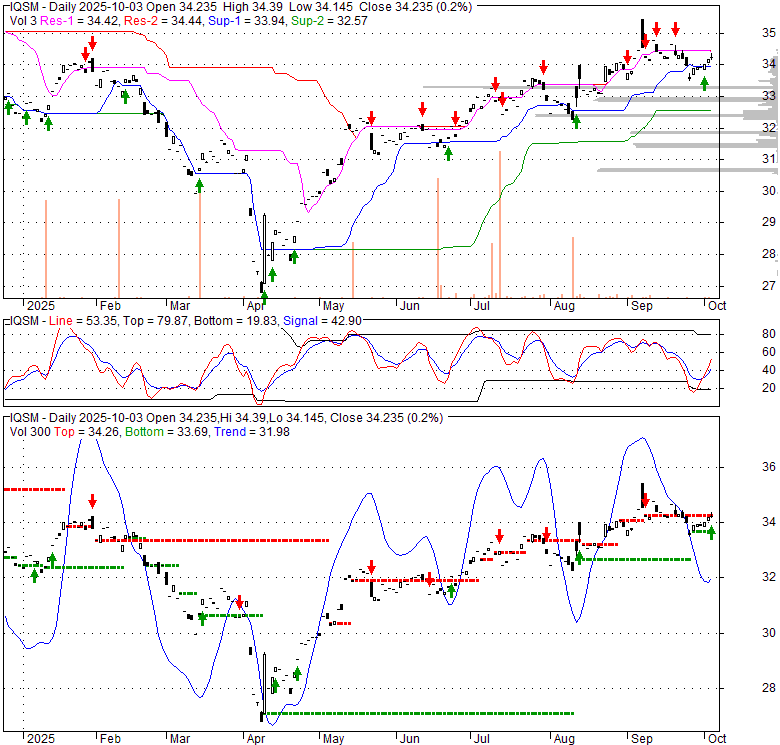Image resolution: width=780 pixels, height=745 pixels.
Task: Click the red sell arrow in late January, bottom chart
Action: pyautogui.click(x=93, y=501)
